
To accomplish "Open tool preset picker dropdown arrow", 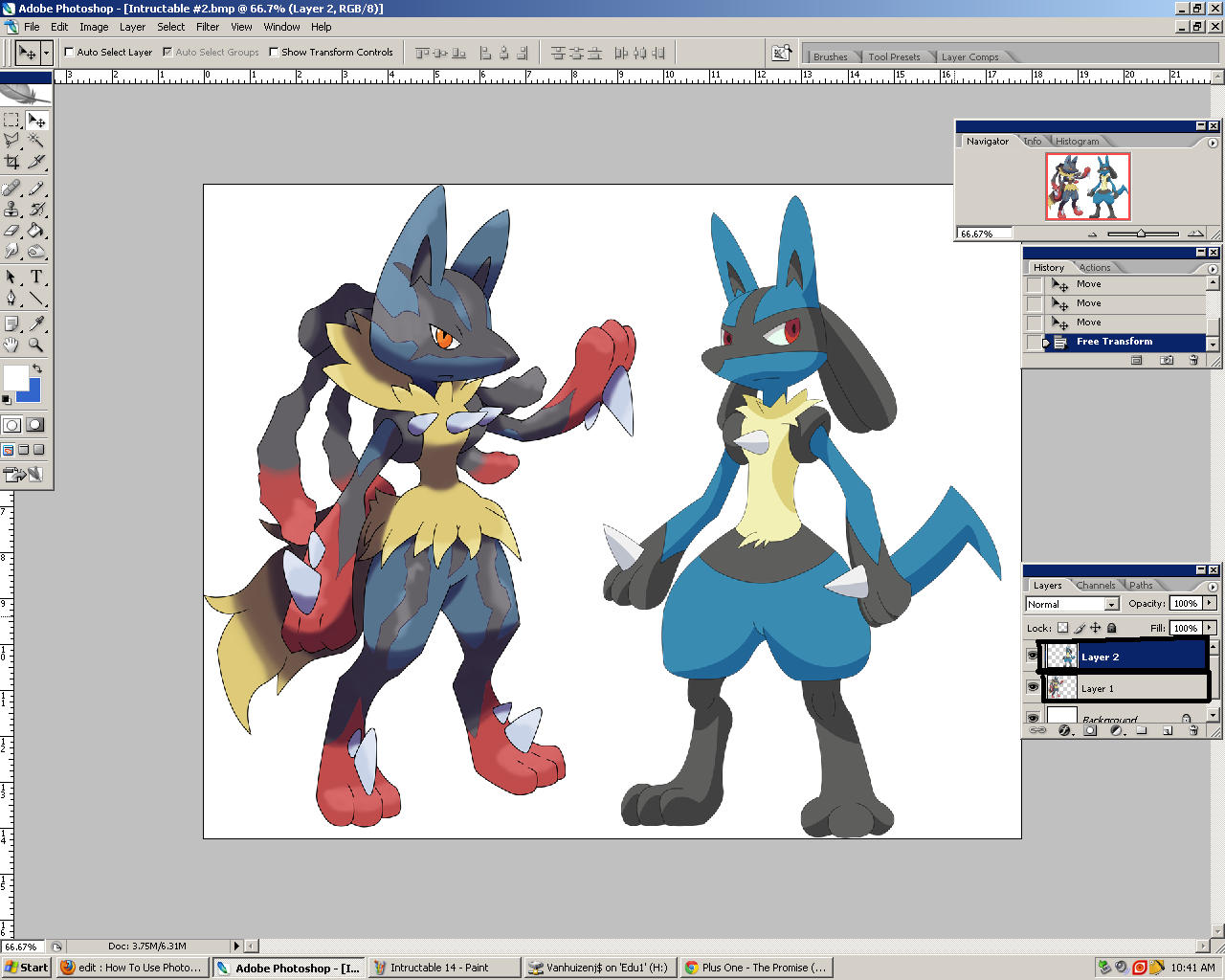I will pyautogui.click(x=46, y=53).
